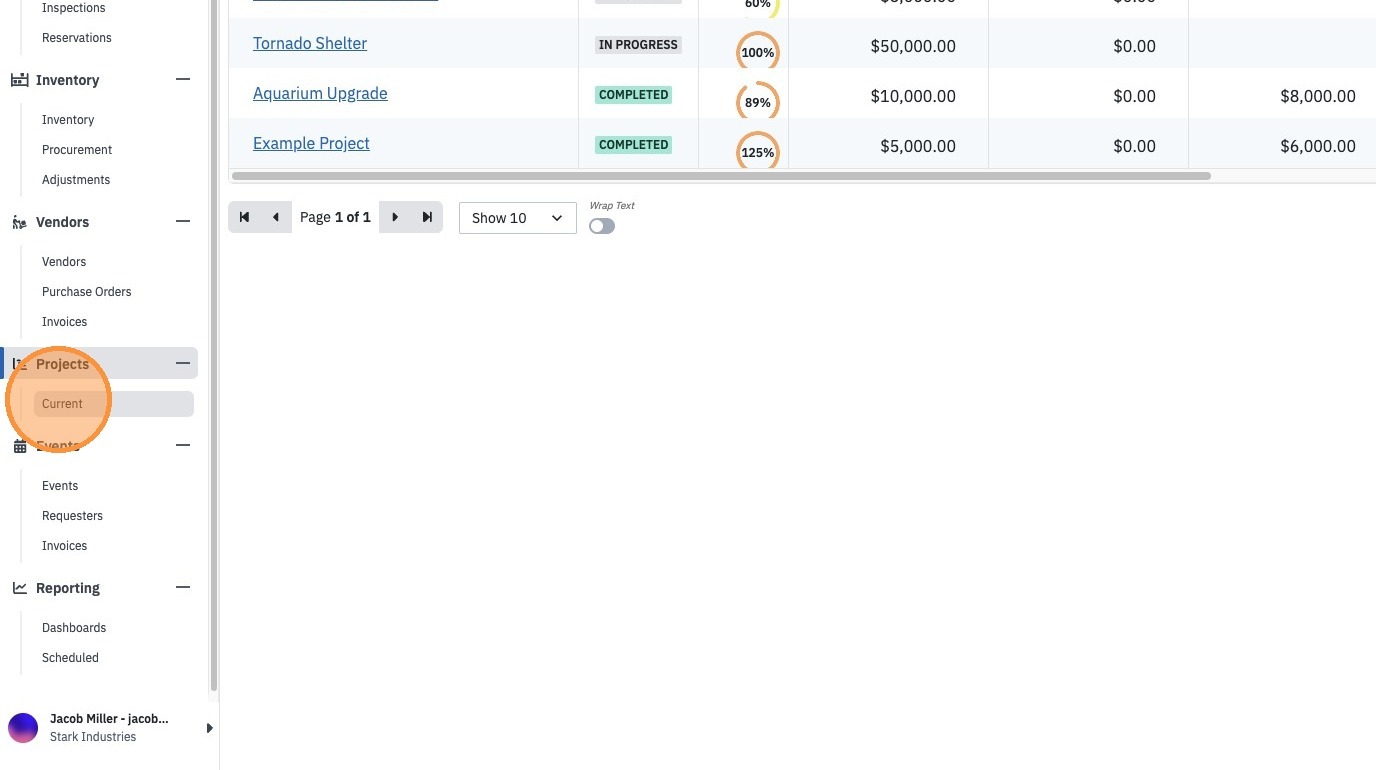Open Events sub-item in the sidebar

click(60, 486)
